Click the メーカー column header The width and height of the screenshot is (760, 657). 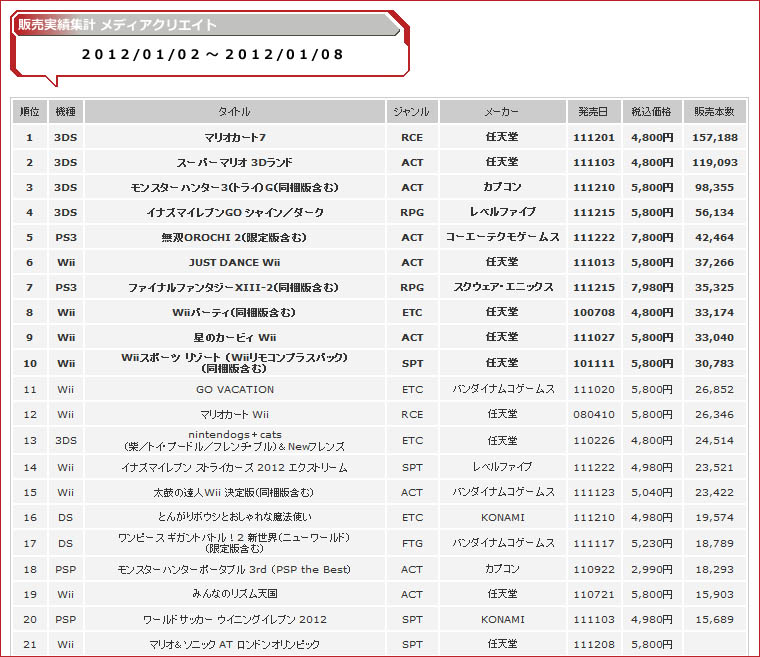pos(502,112)
